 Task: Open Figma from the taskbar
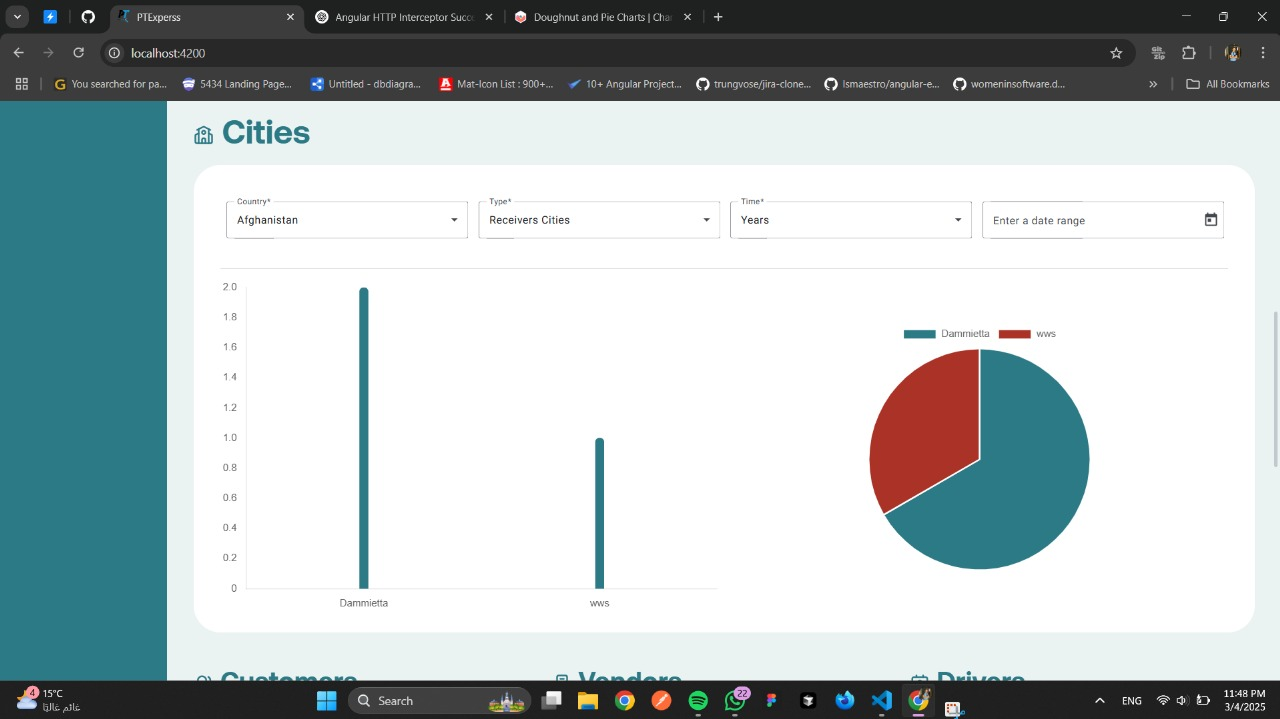[771, 701]
